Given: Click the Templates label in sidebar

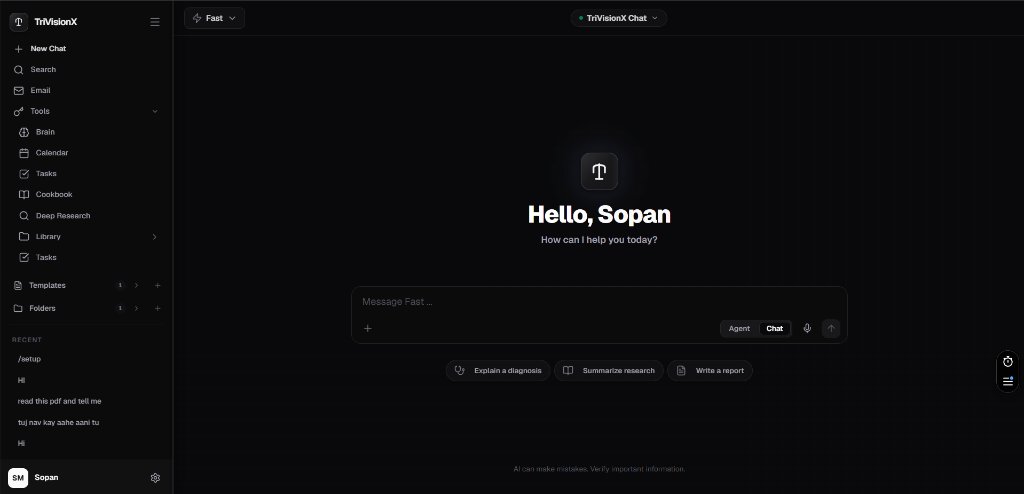Looking at the screenshot, I should point(47,286).
